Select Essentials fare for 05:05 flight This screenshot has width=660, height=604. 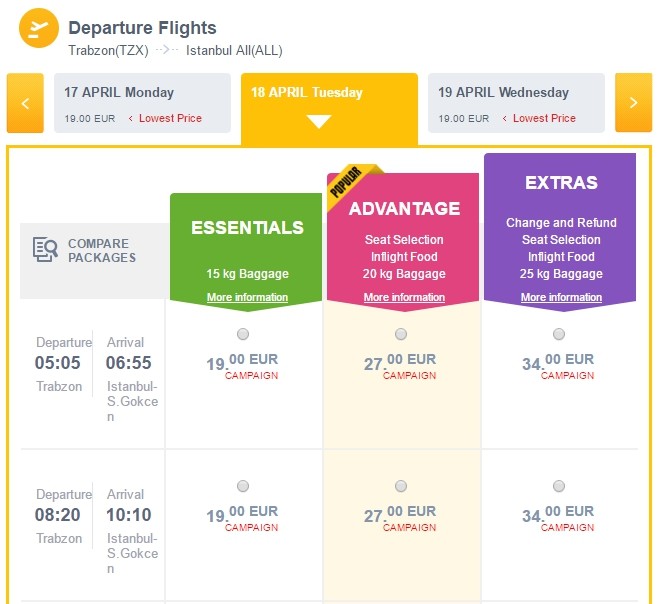243,334
